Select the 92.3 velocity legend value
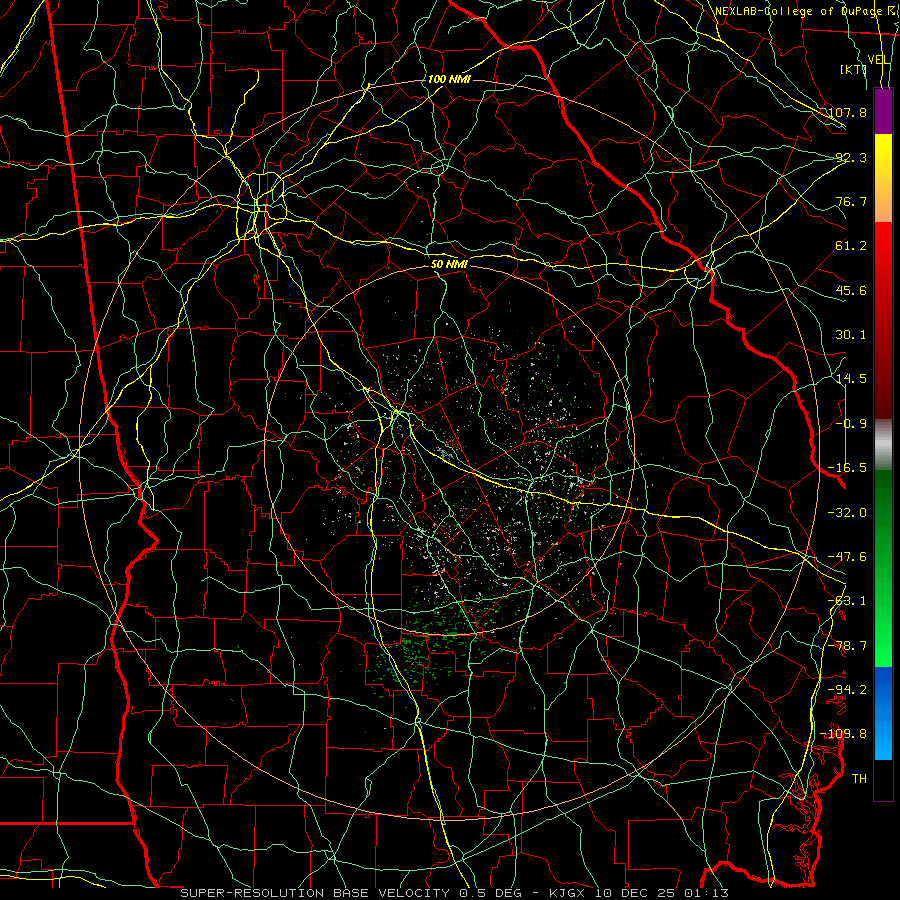This screenshot has height=900, width=900. coord(851,157)
